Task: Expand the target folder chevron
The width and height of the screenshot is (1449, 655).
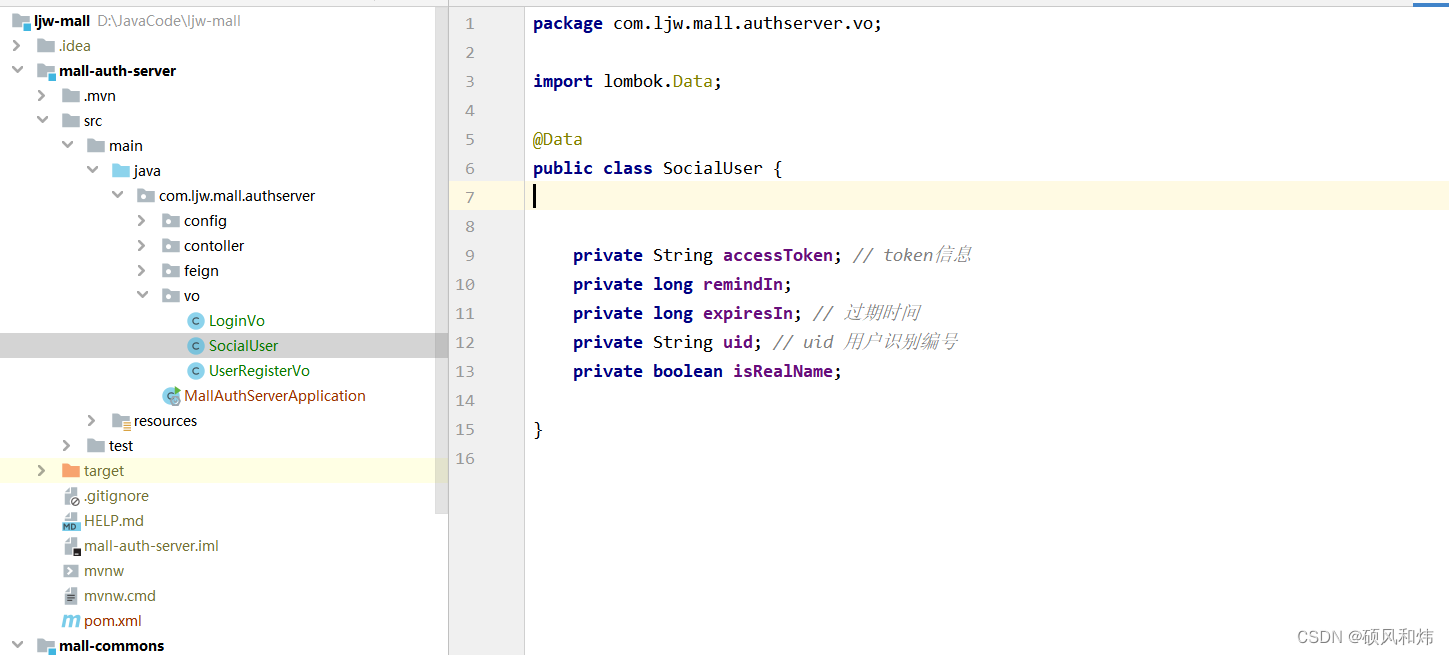Action: coord(42,470)
